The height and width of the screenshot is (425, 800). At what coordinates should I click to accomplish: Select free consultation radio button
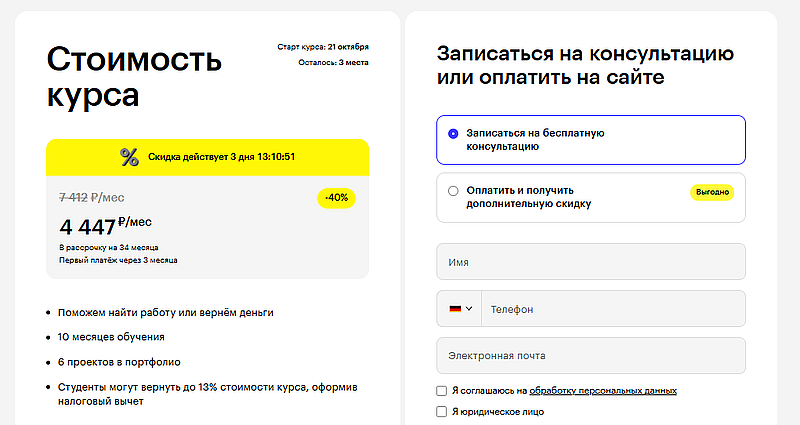click(453, 133)
